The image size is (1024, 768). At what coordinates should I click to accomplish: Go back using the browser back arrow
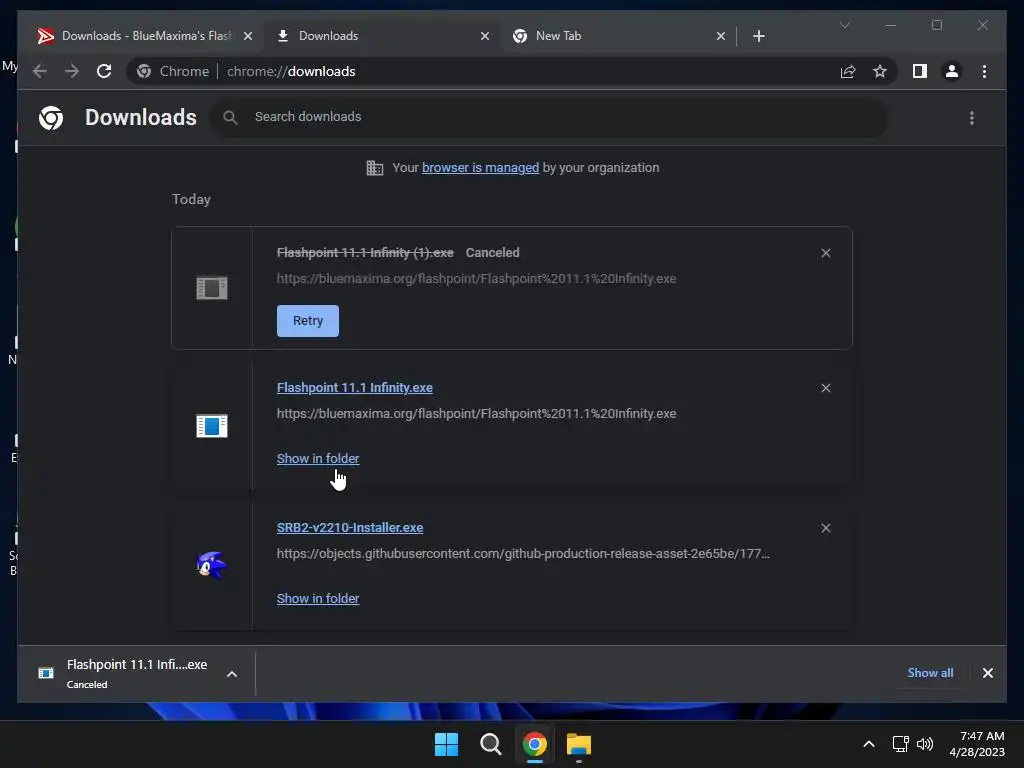coord(40,71)
